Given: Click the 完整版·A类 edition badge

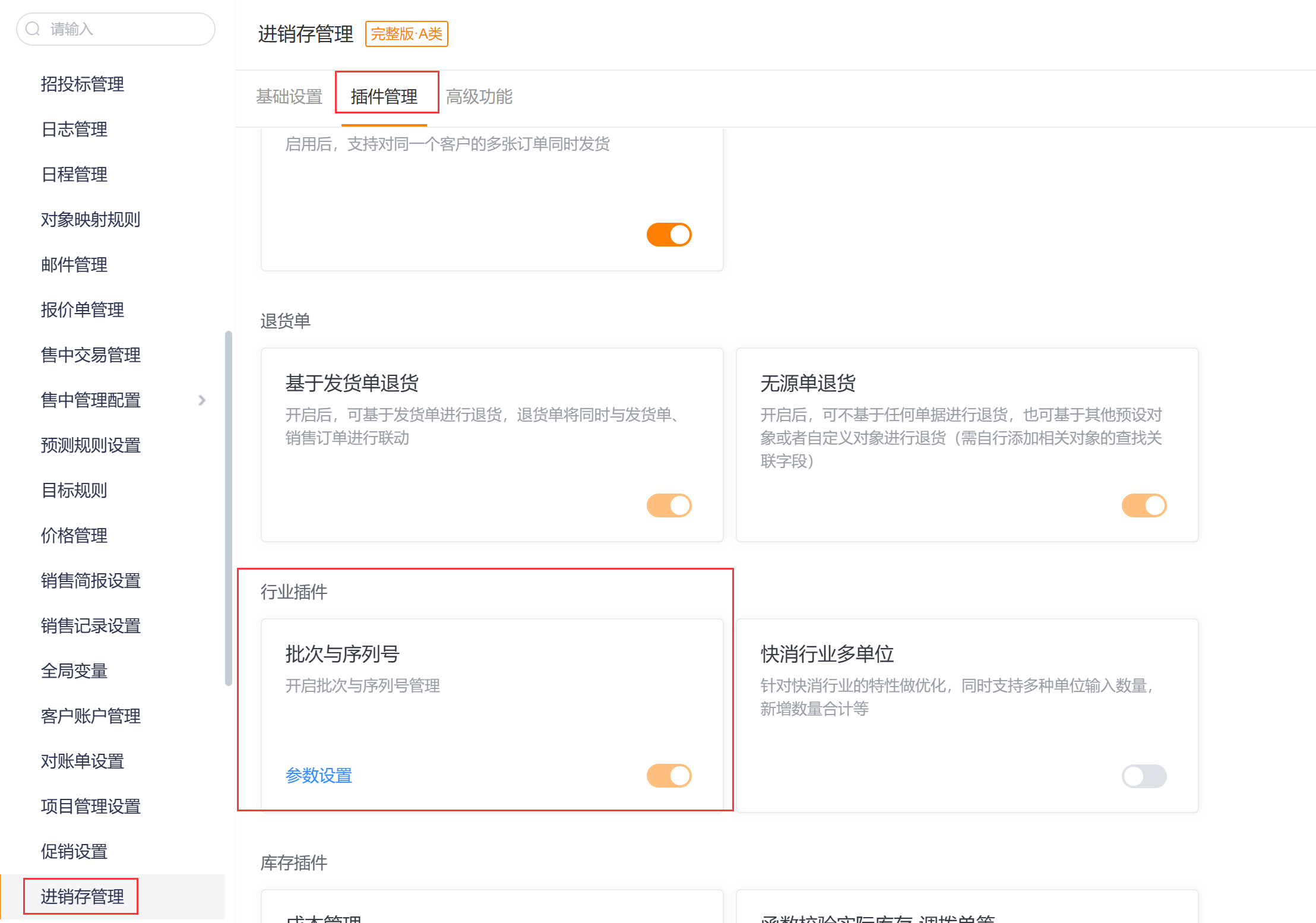Looking at the screenshot, I should (x=406, y=34).
